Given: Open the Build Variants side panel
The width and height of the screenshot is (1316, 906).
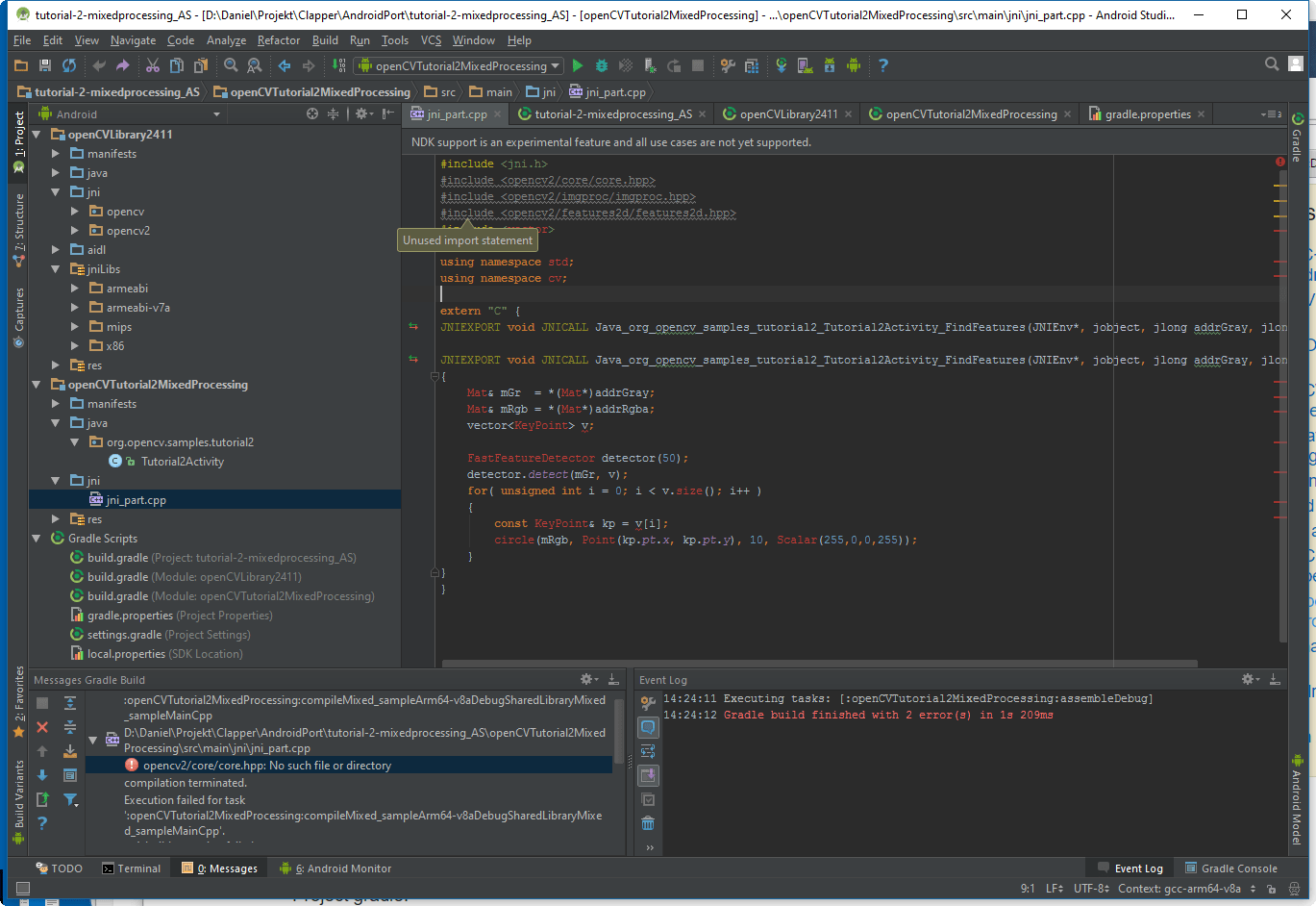Looking at the screenshot, I should click(x=18, y=802).
